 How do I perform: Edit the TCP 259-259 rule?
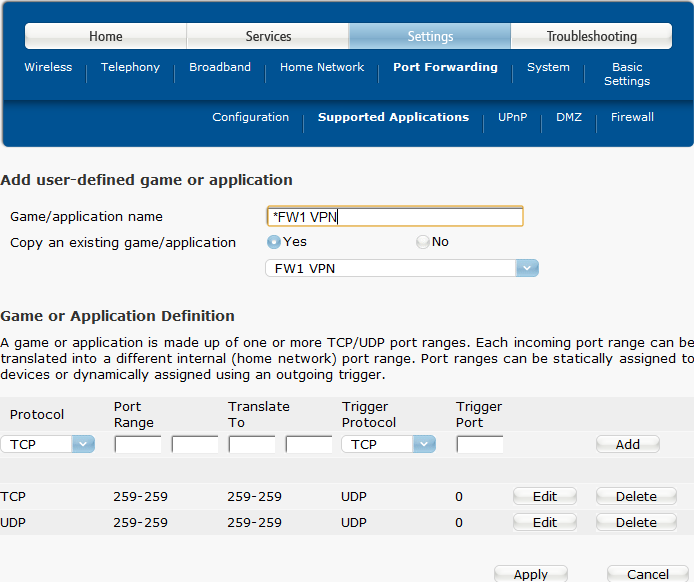point(545,496)
